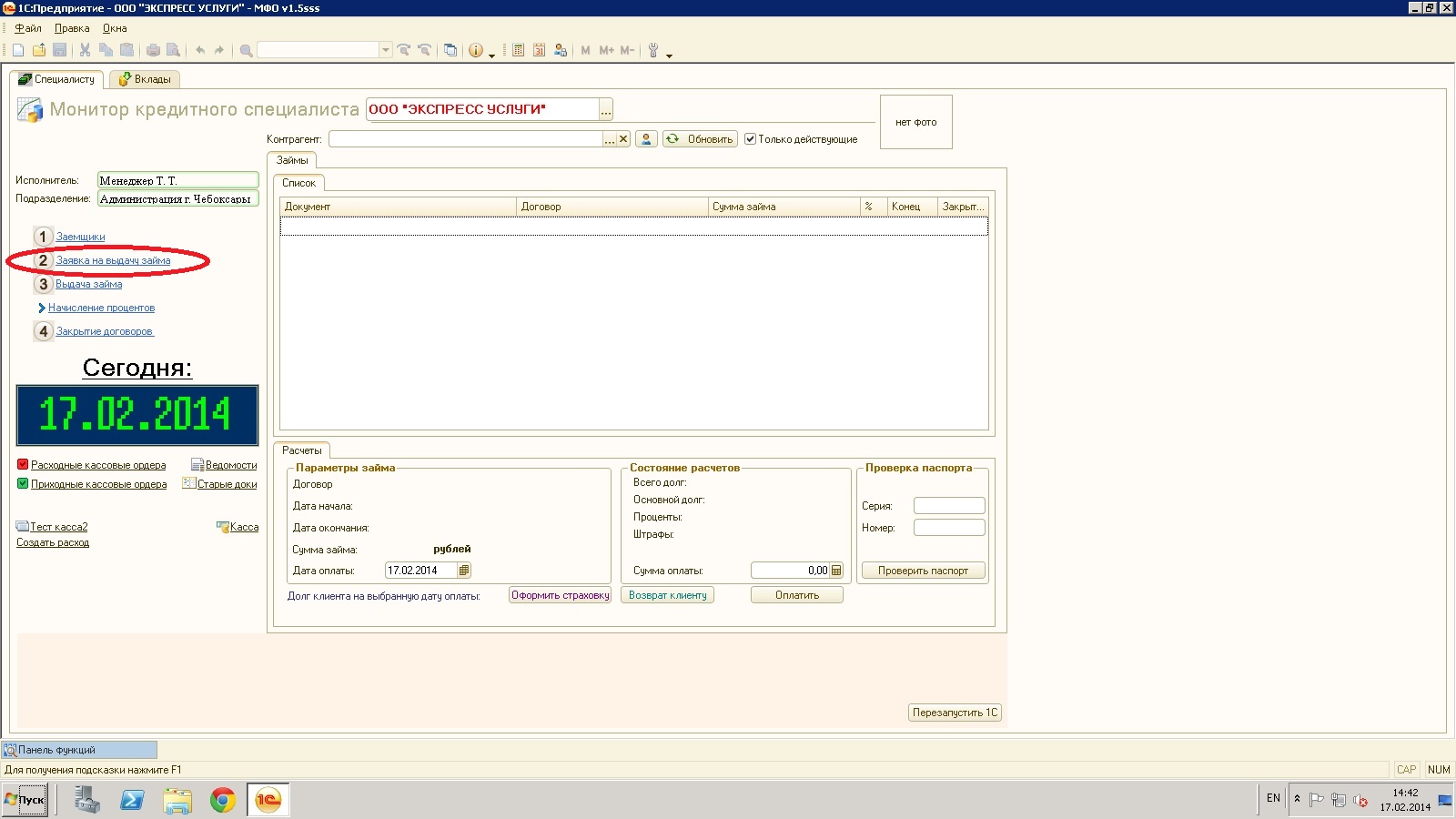Click the Windows list toolbar icon
Image resolution: width=1456 pixels, height=819 pixels.
[x=450, y=50]
